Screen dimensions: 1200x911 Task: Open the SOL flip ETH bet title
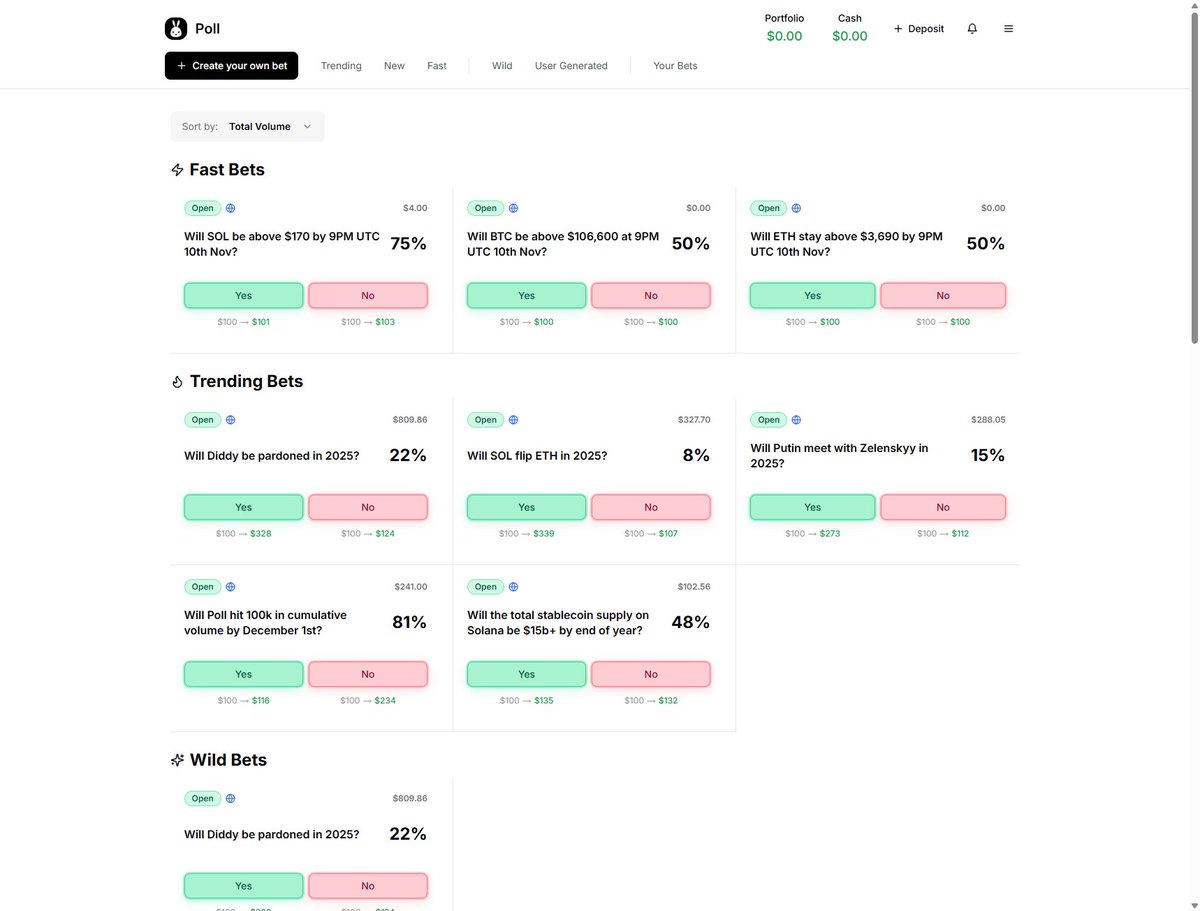coord(537,456)
